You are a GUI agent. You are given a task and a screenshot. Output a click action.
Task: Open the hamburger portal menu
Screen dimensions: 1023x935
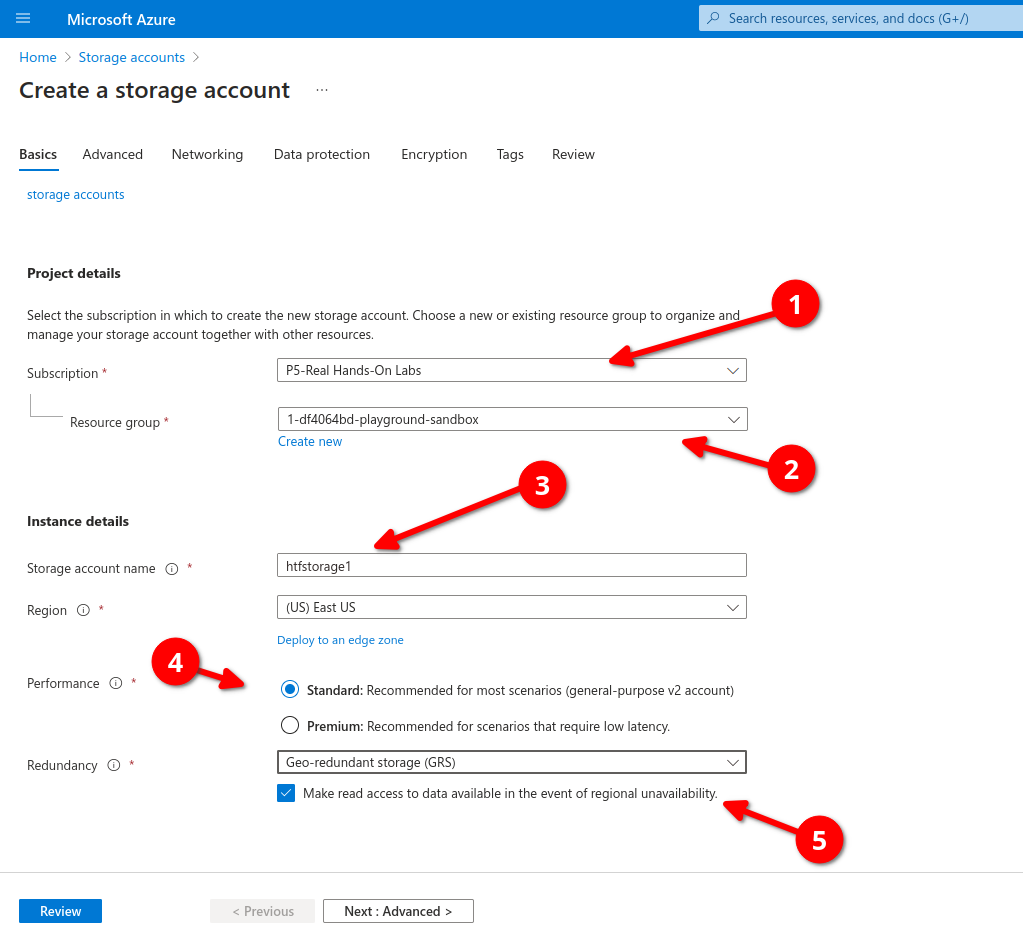(23, 19)
